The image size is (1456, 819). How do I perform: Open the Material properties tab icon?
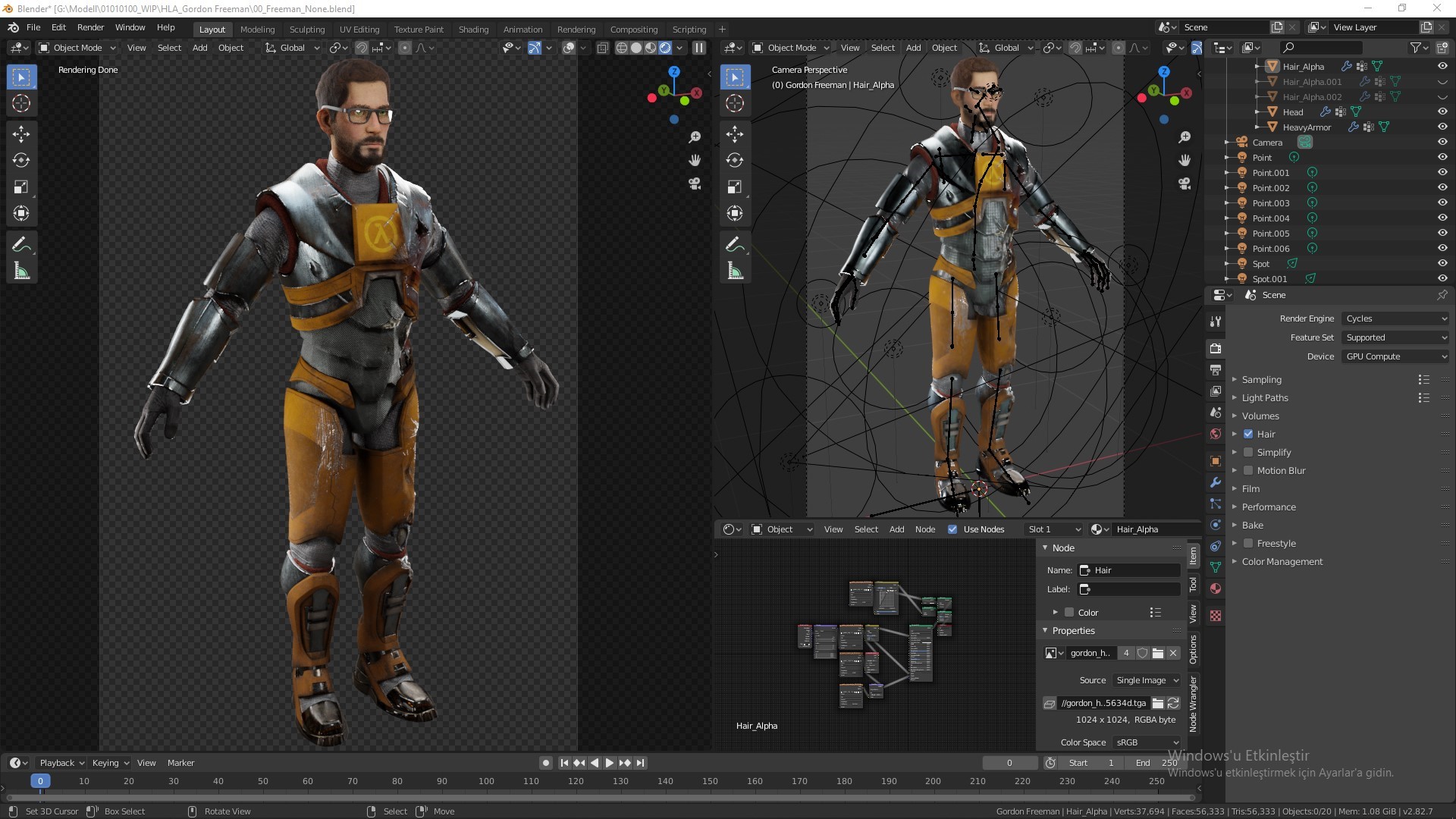point(1216,588)
